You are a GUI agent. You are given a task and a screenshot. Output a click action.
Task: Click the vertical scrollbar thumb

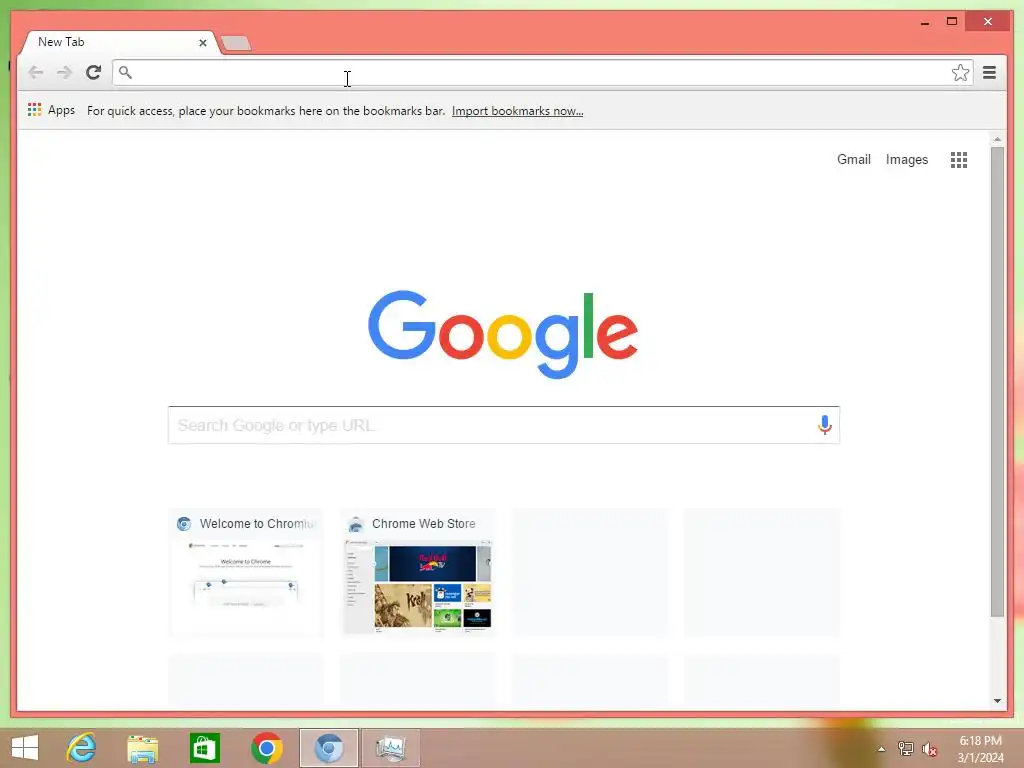point(997,382)
